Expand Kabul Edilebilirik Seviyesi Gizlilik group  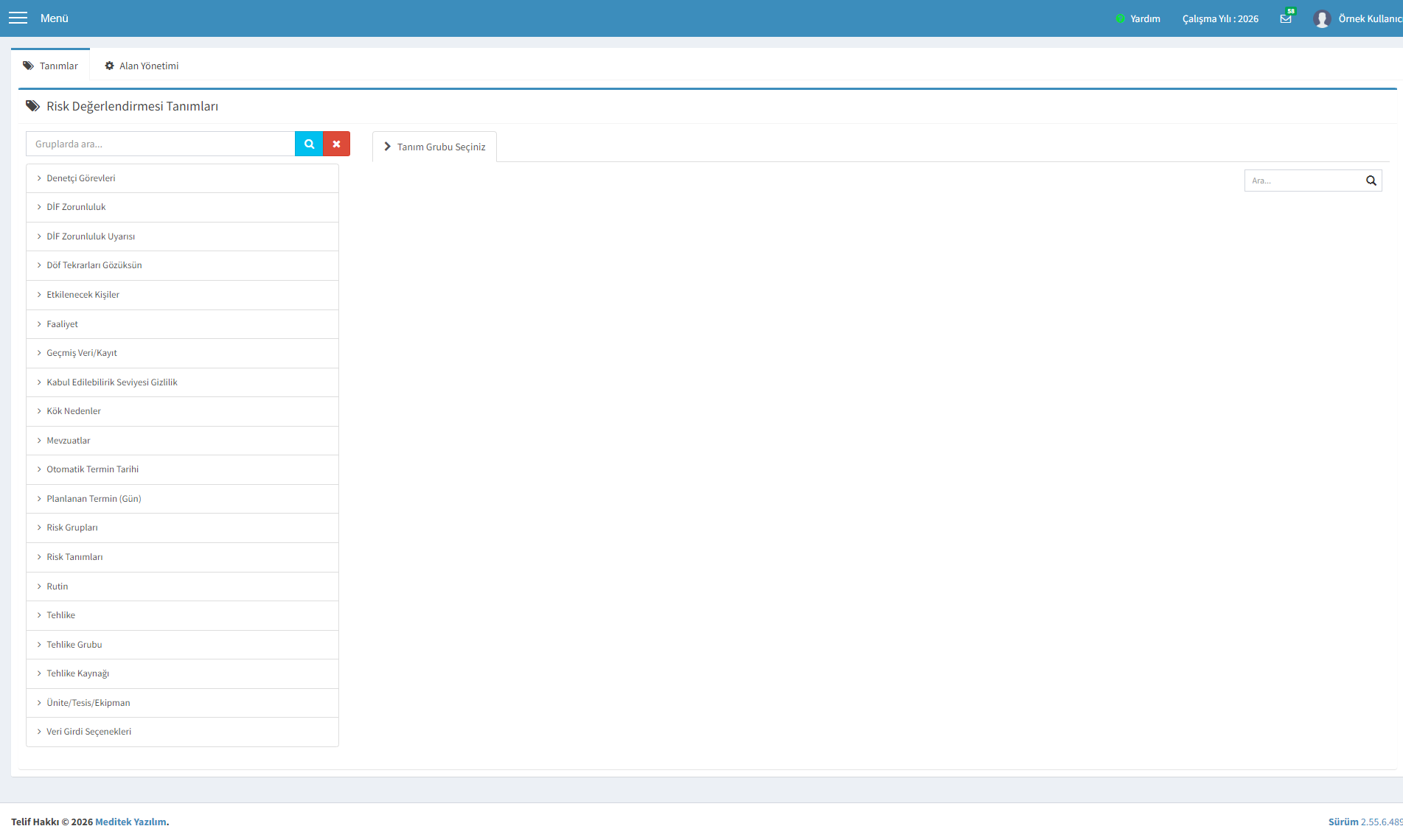(x=182, y=382)
